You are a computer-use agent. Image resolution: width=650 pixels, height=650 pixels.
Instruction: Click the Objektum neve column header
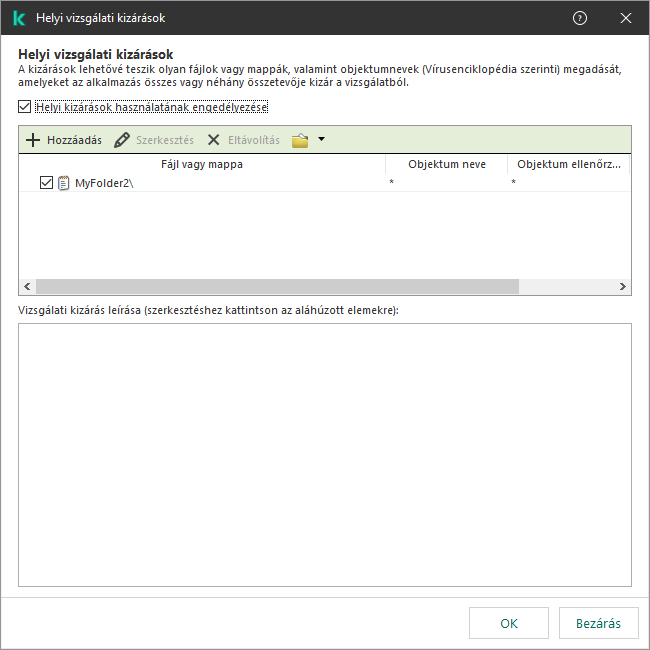click(446, 164)
